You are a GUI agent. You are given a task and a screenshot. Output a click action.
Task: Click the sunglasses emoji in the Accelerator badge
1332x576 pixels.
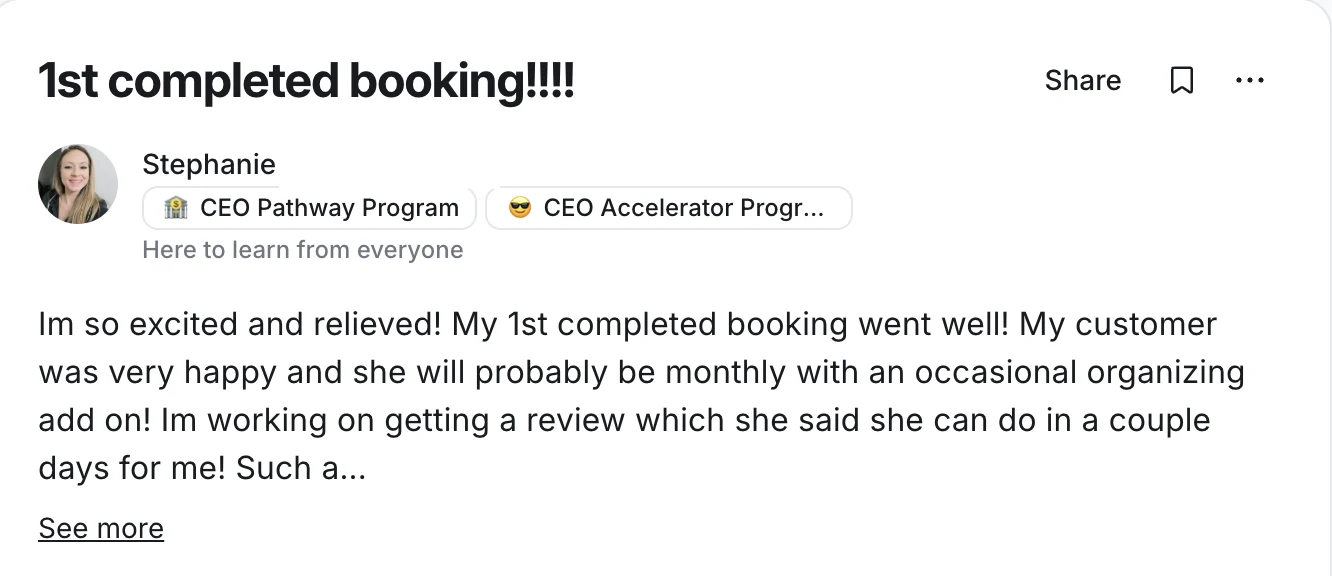[520, 208]
